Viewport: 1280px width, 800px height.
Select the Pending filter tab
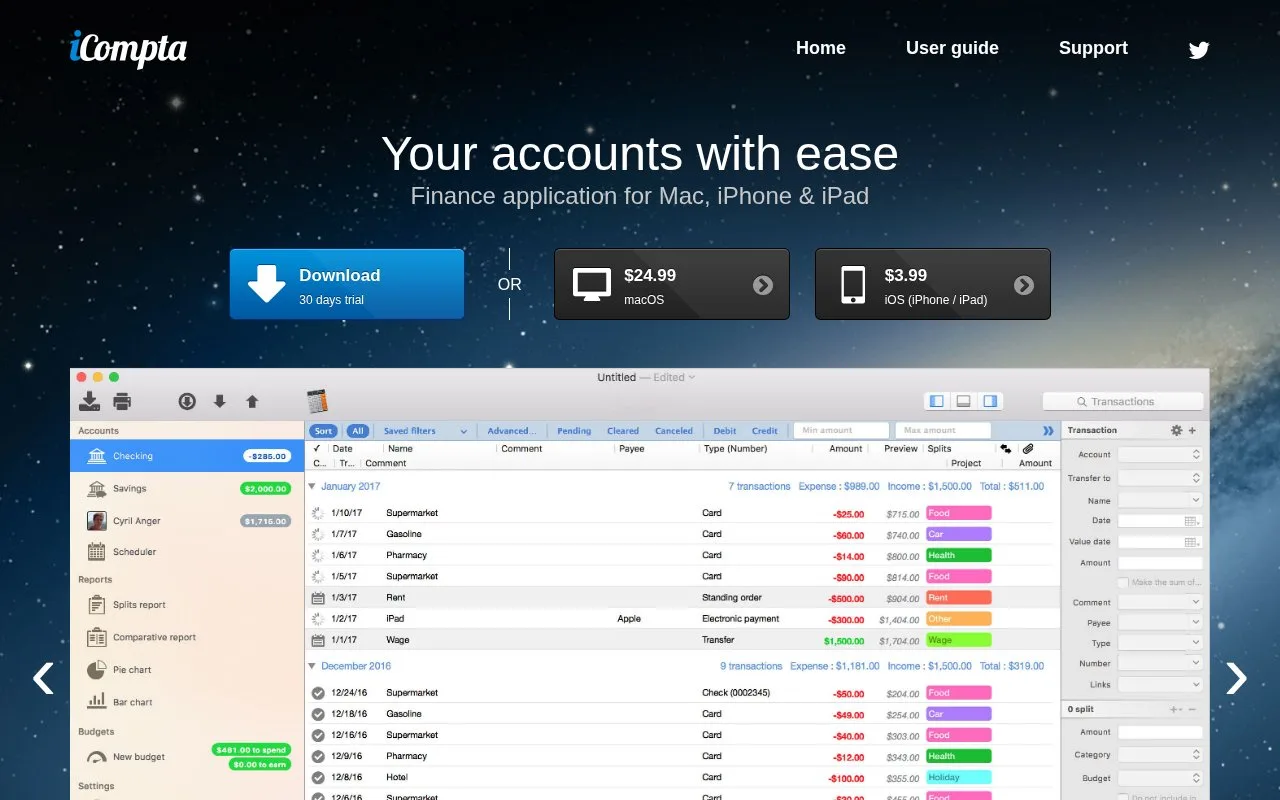click(574, 431)
